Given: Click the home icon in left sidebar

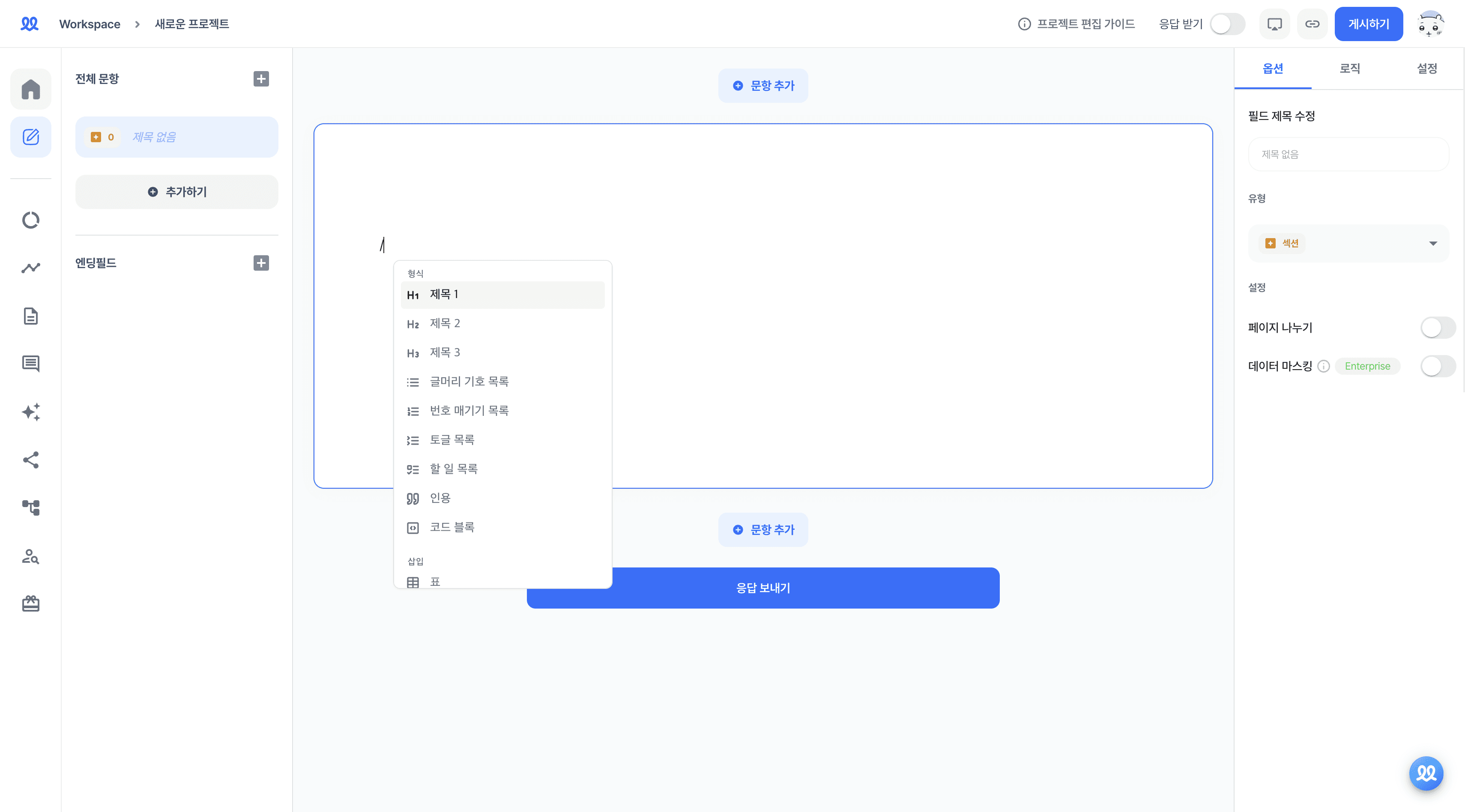Looking at the screenshot, I should coord(31,89).
